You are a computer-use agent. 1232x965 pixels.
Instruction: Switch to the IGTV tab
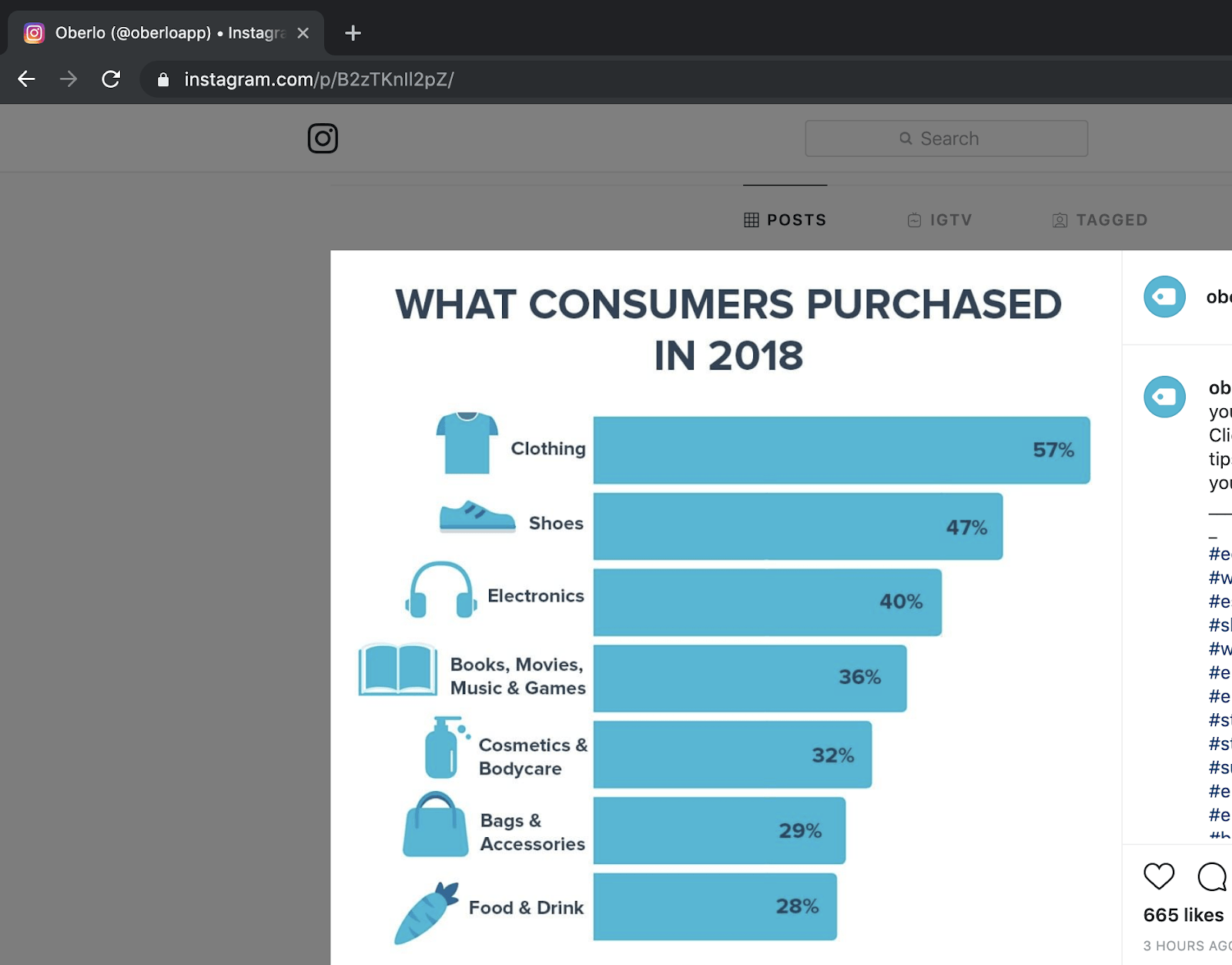939,220
